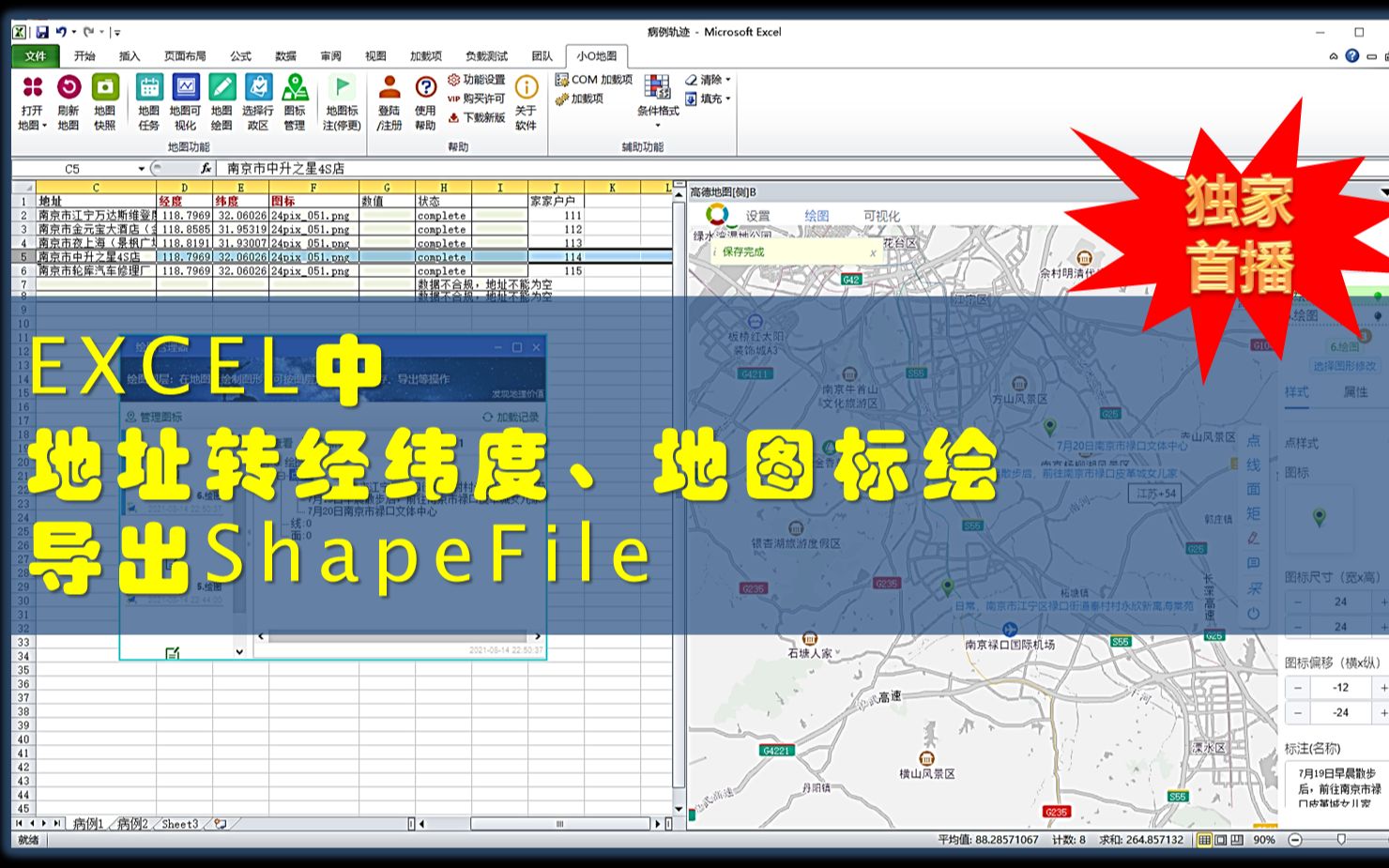The width and height of the screenshot is (1389, 868).
Task: Click zoom out minus in status bar
Action: [x=1295, y=840]
